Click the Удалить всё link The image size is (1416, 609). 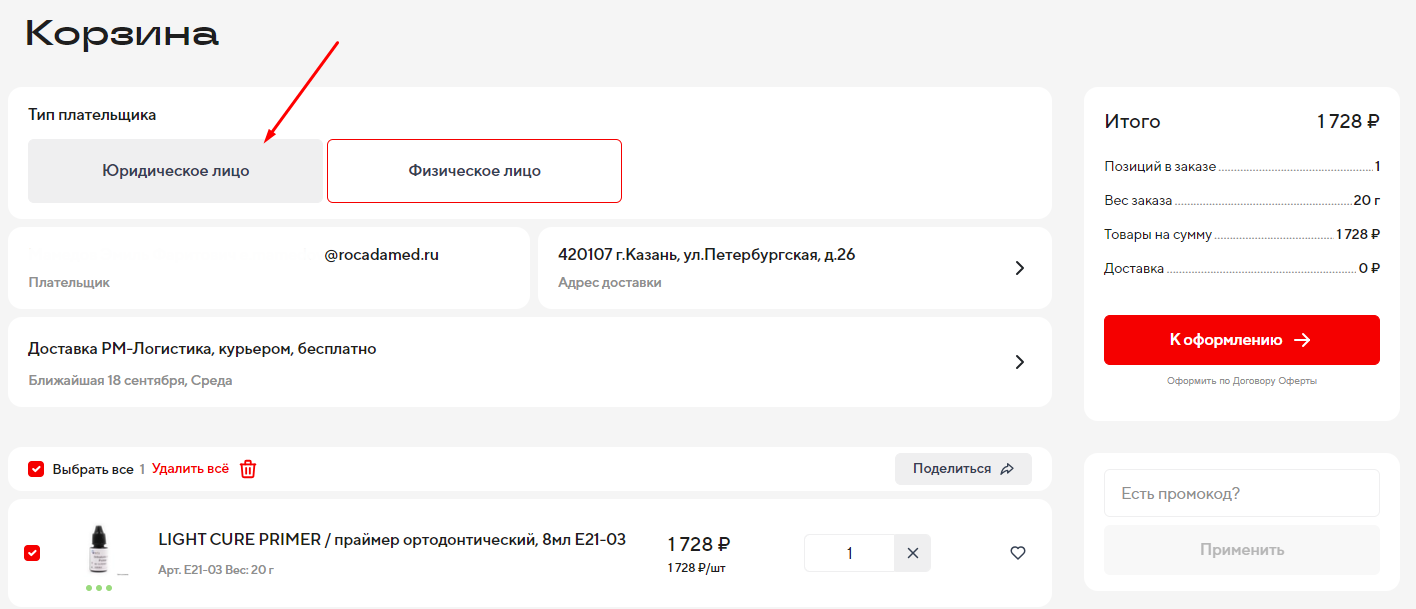pyautogui.click(x=190, y=469)
